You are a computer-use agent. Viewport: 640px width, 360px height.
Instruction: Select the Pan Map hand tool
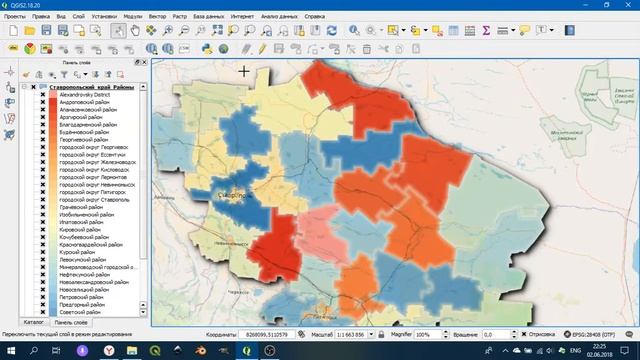point(135,31)
